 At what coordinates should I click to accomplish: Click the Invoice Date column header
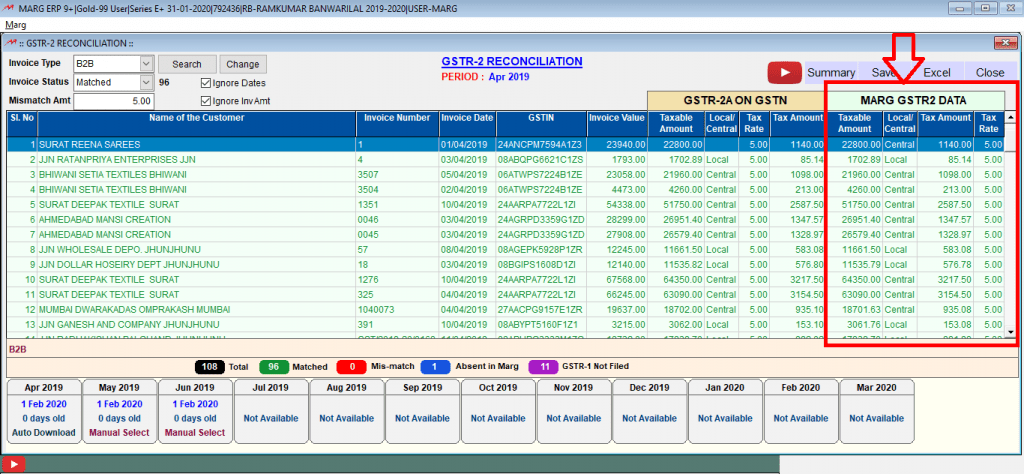467,123
